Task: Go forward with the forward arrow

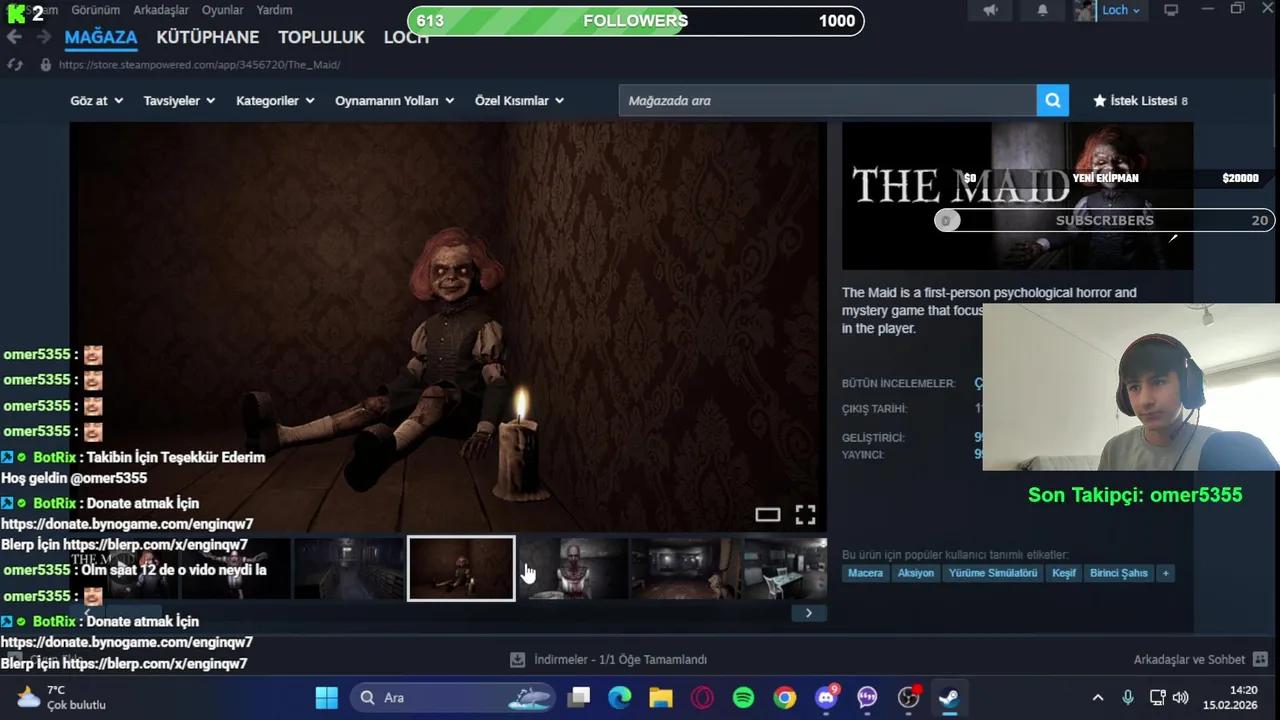Action: coord(43,37)
